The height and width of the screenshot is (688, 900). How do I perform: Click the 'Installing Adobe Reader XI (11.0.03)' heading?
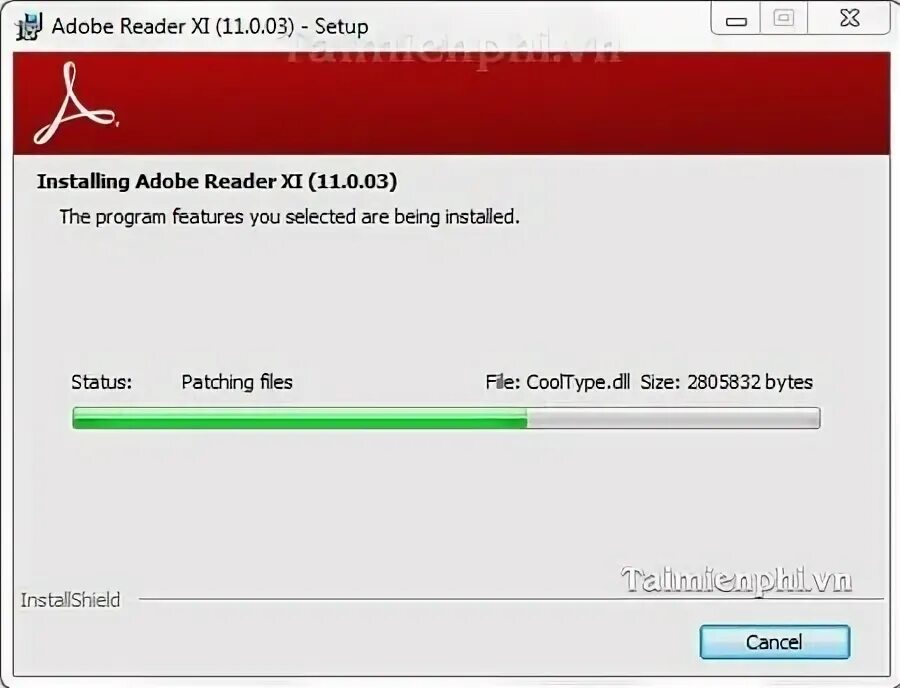pos(217,181)
